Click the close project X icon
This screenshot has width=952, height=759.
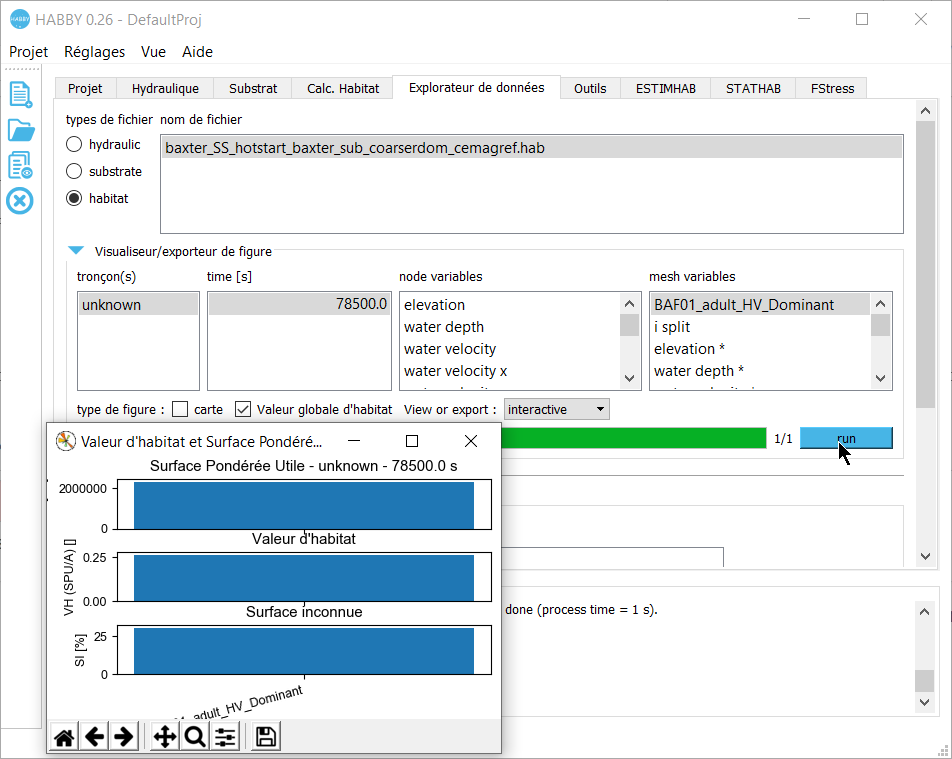click(x=20, y=201)
